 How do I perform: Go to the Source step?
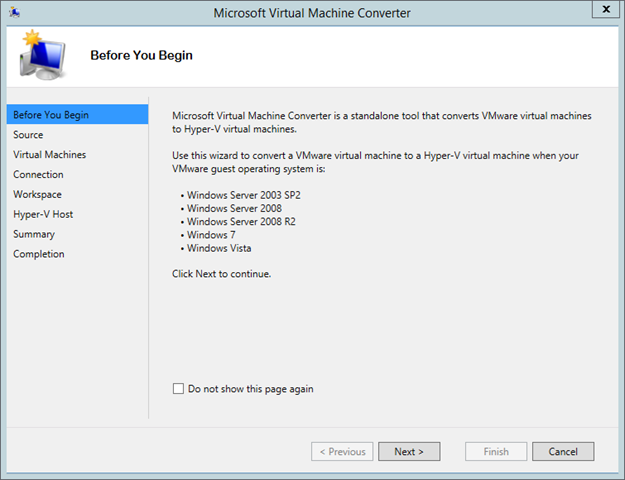pos(28,135)
